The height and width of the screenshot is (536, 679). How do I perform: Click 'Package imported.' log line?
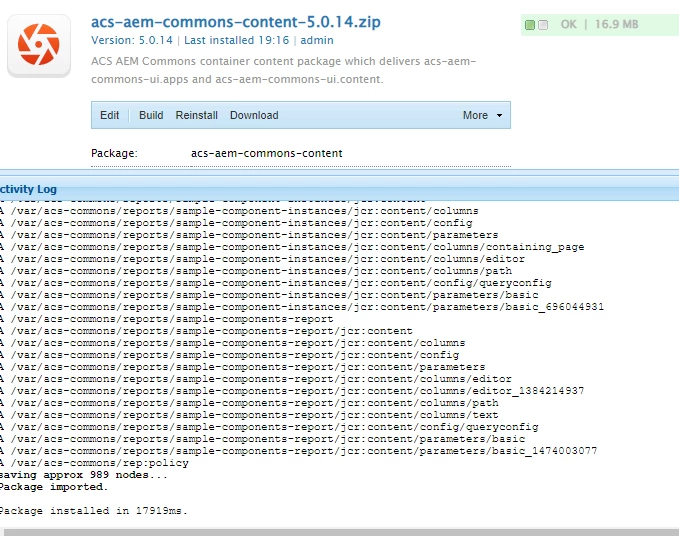(x=54, y=487)
